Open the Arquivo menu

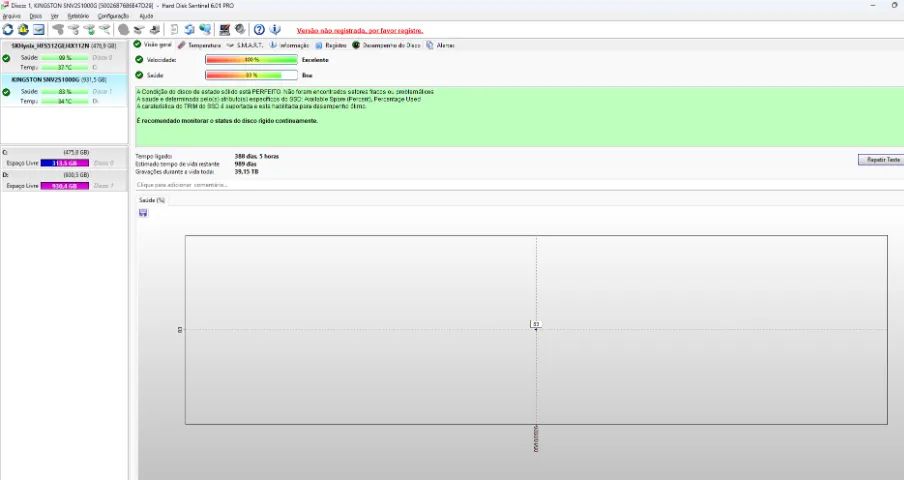(12, 16)
